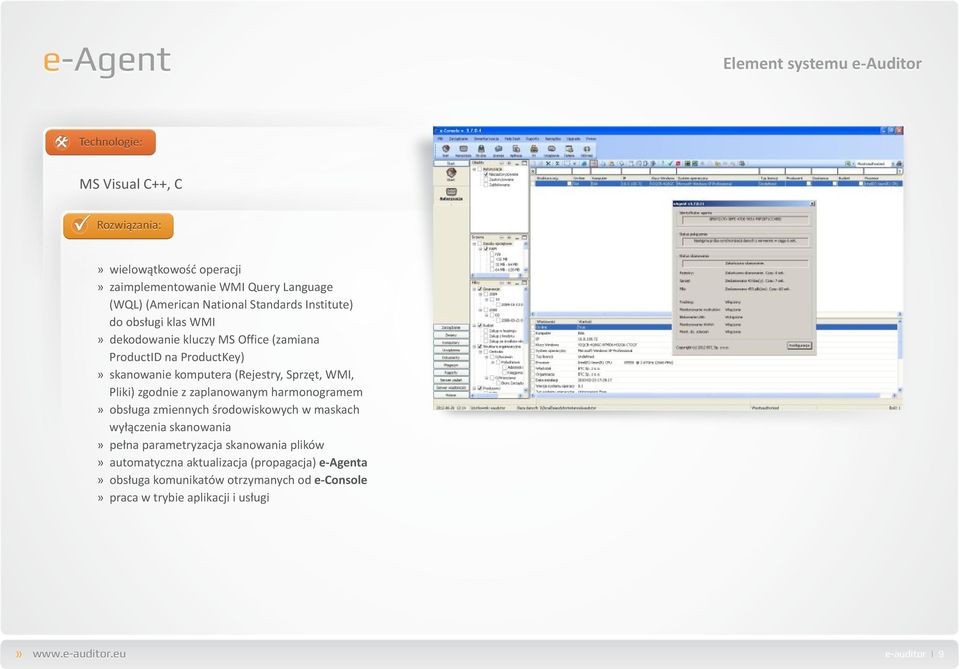
Task: Click the horizontal scrollbar below the computer grid
Action: point(716,314)
